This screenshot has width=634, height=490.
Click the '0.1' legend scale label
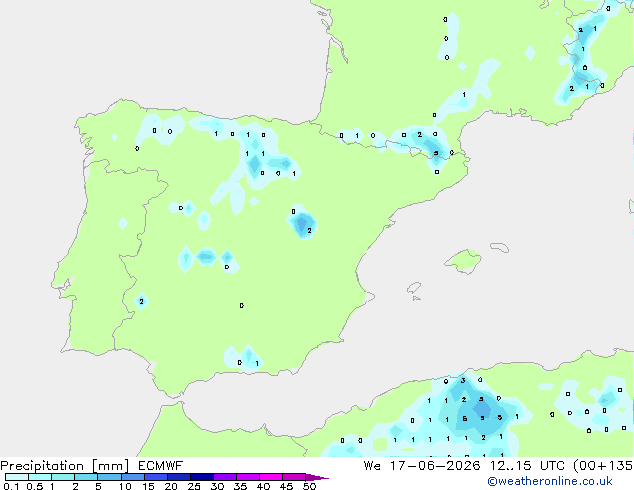11,486
